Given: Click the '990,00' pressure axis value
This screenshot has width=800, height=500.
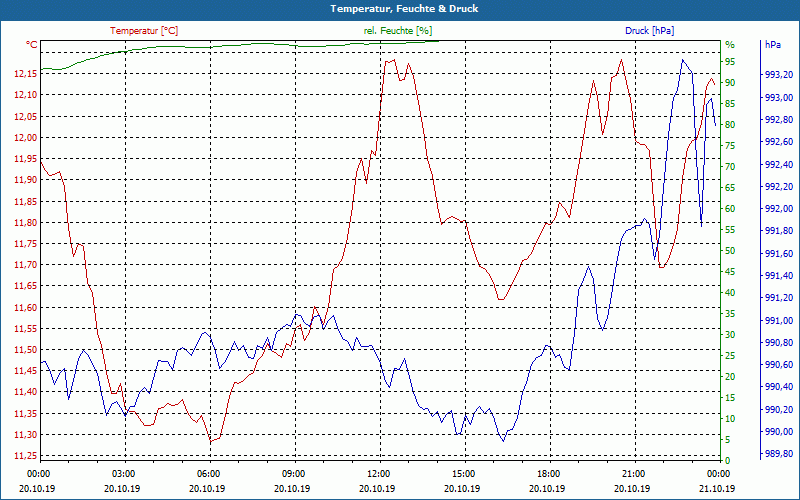Looking at the screenshot, I should (x=779, y=432).
